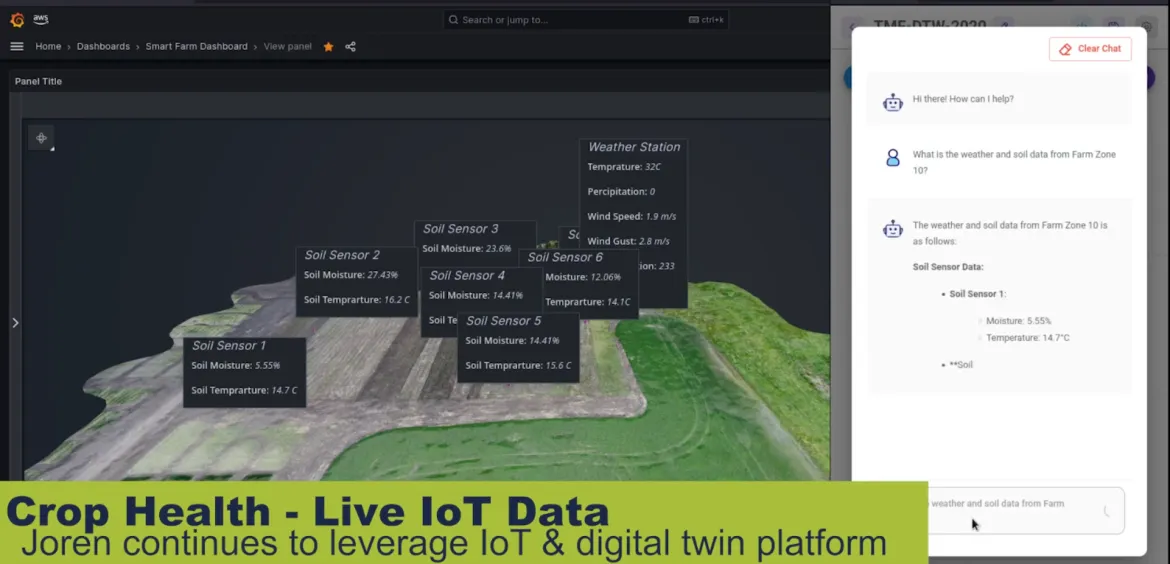Open the Dashboards breadcrumb

[x=103, y=46]
